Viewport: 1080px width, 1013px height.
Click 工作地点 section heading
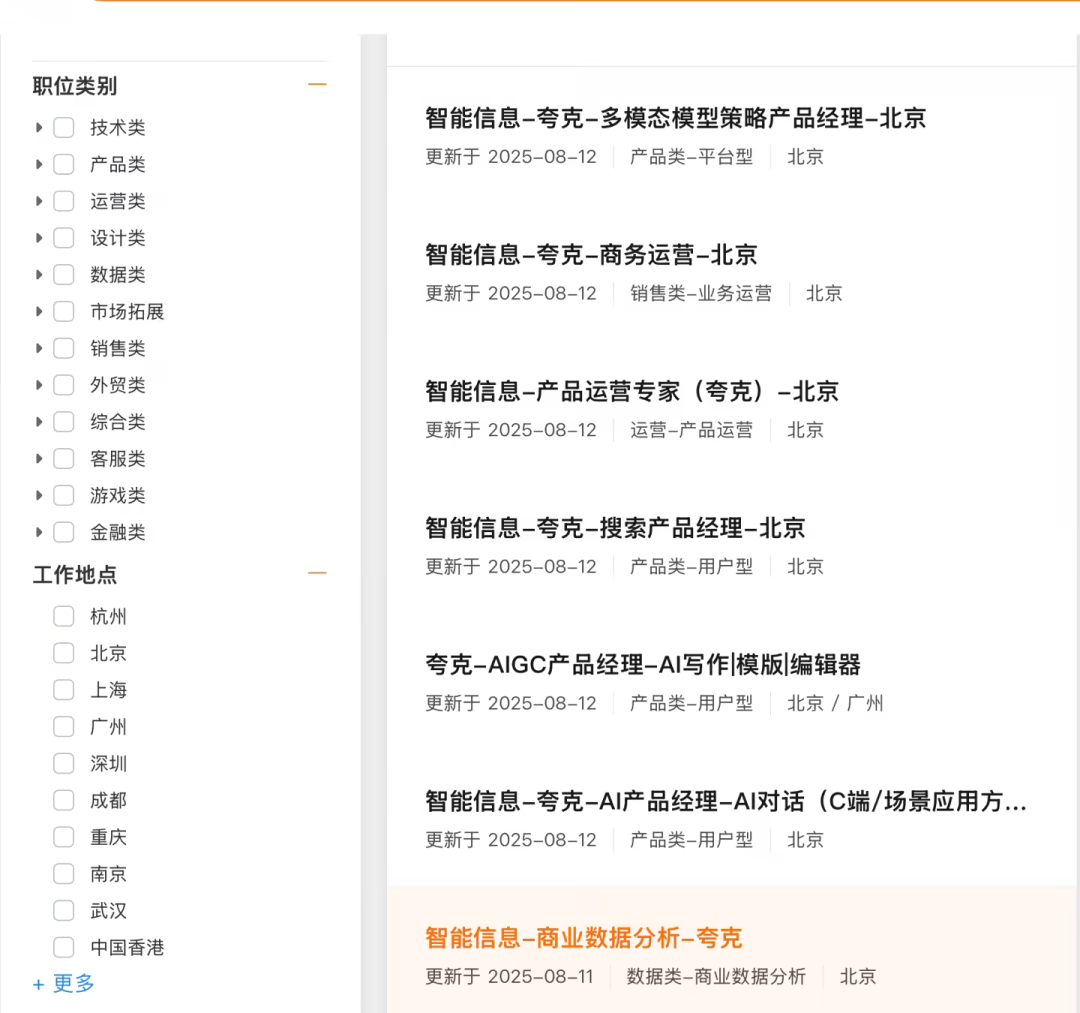[x=75, y=574]
